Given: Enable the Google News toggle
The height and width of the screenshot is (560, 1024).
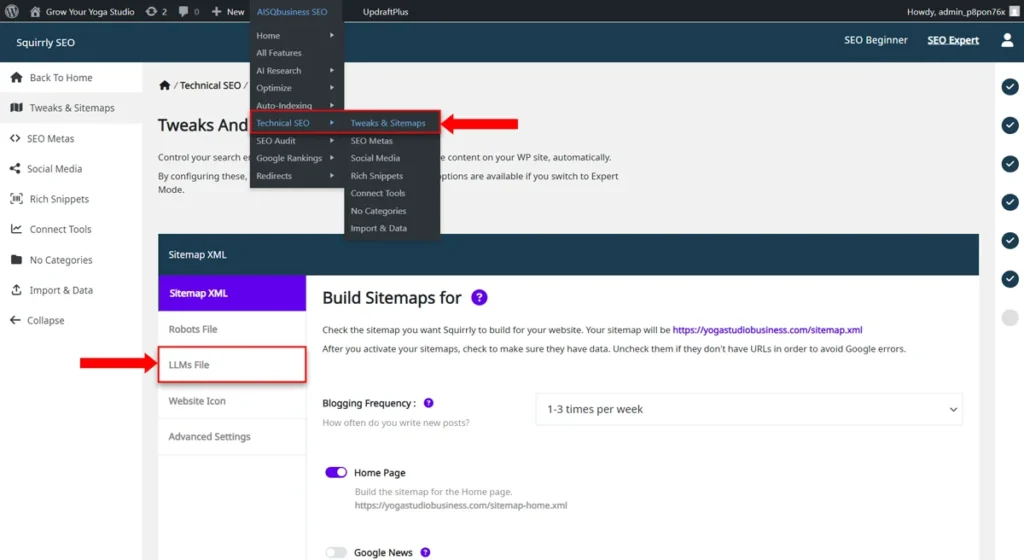Looking at the screenshot, I should [336, 552].
